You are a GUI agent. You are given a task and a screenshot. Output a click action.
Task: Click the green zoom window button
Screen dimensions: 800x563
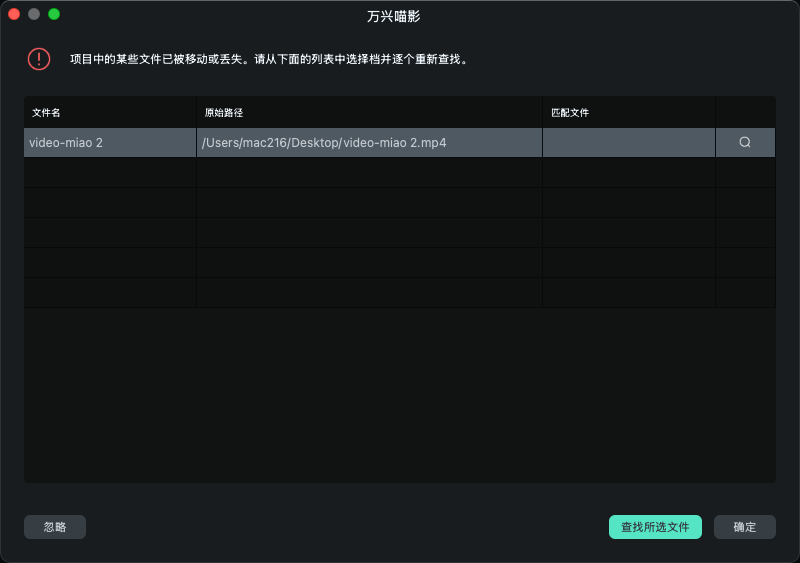point(54,14)
